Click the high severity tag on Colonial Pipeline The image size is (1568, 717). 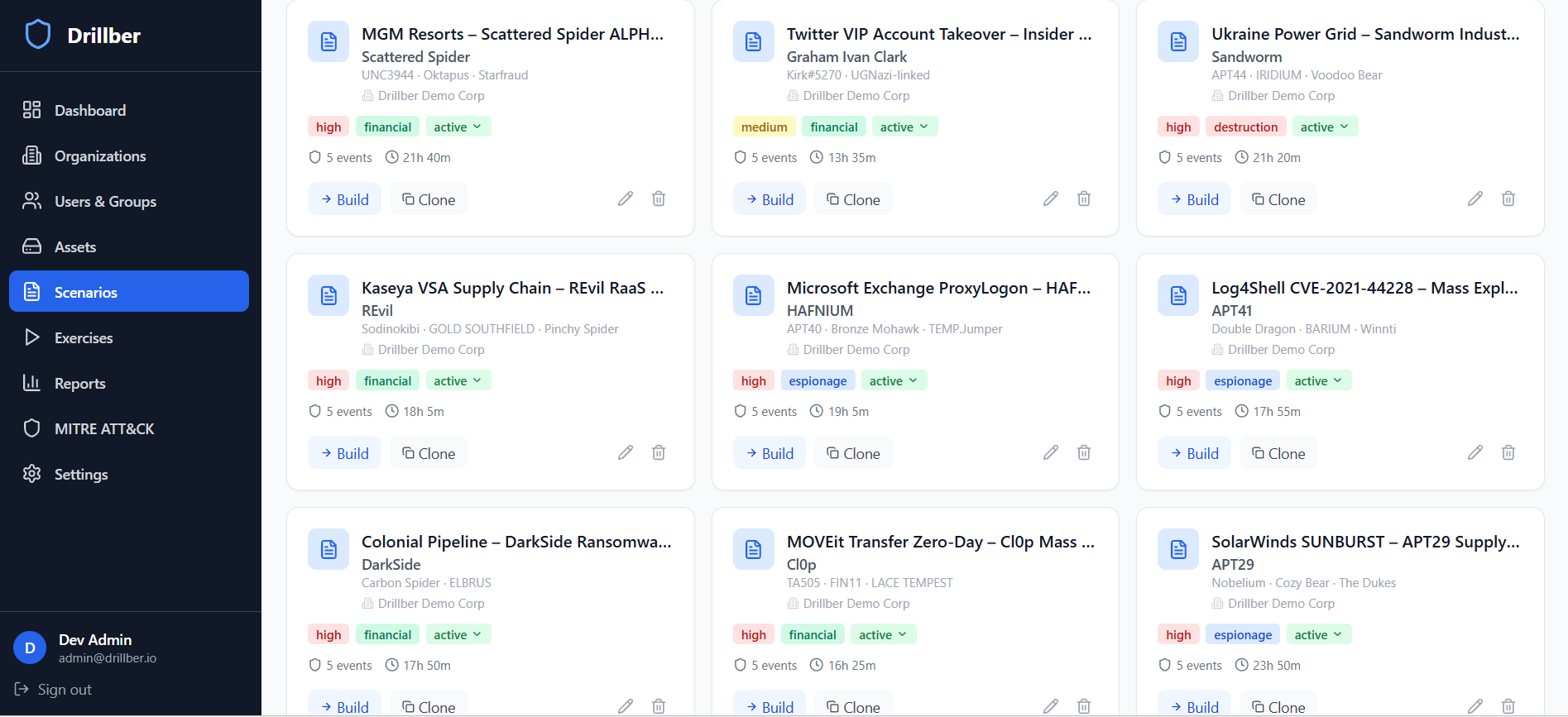328,634
